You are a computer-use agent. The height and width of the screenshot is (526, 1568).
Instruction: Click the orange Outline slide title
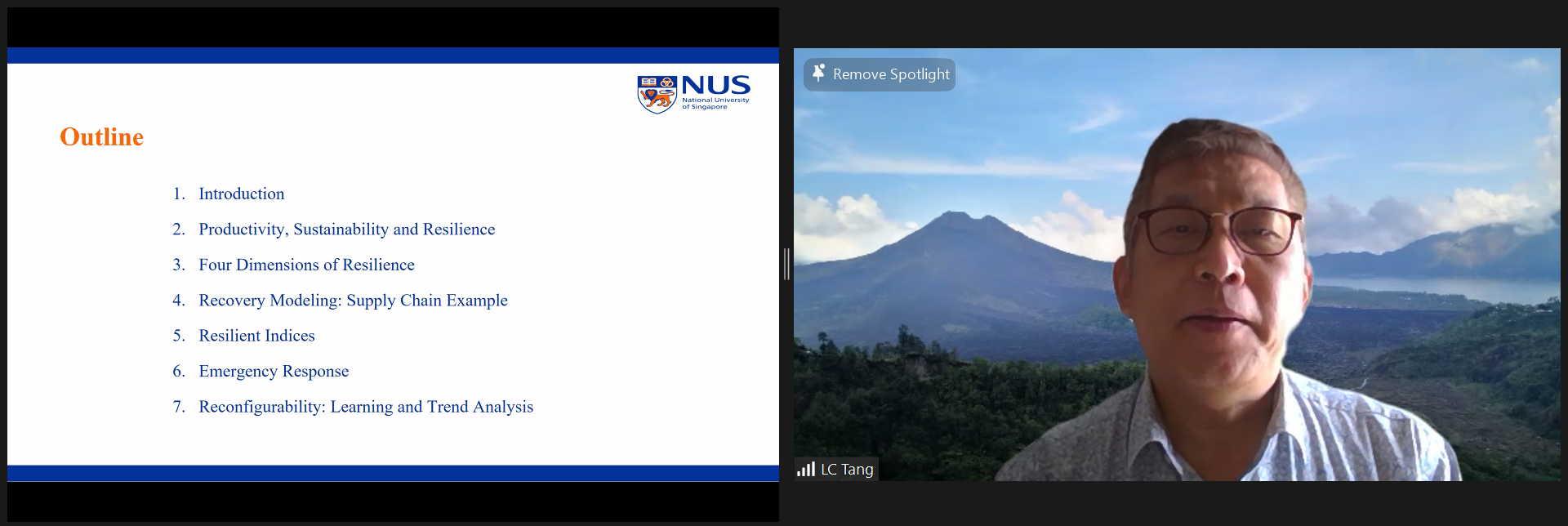(x=102, y=137)
